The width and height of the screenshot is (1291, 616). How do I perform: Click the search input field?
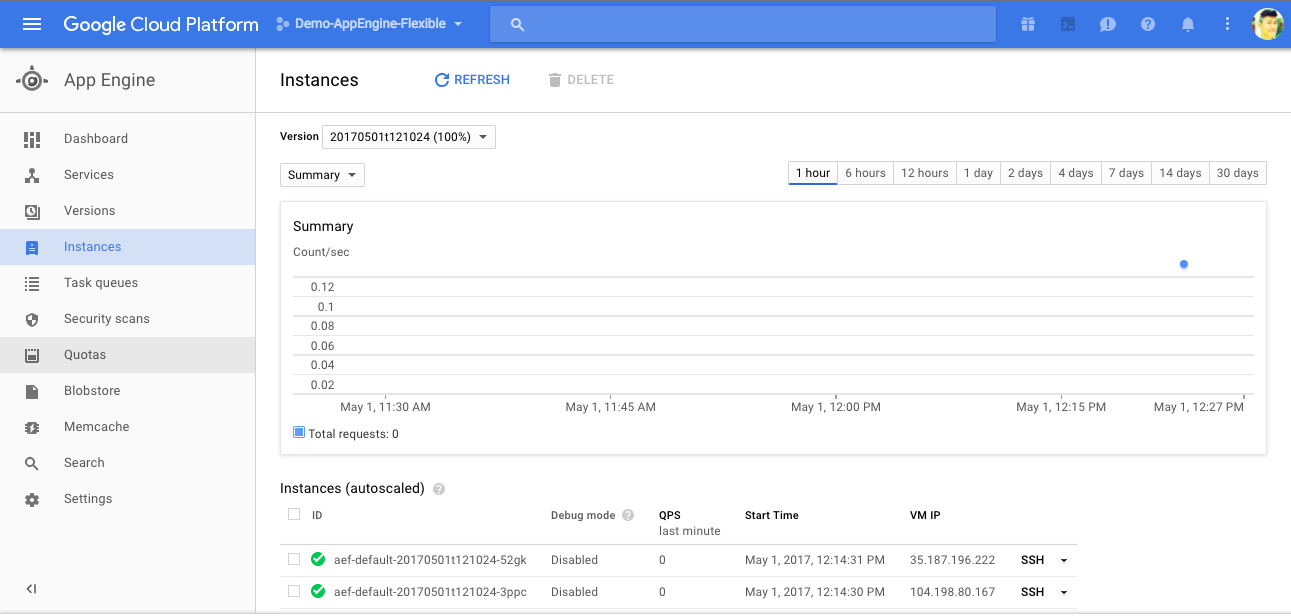pyautogui.click(x=742, y=24)
